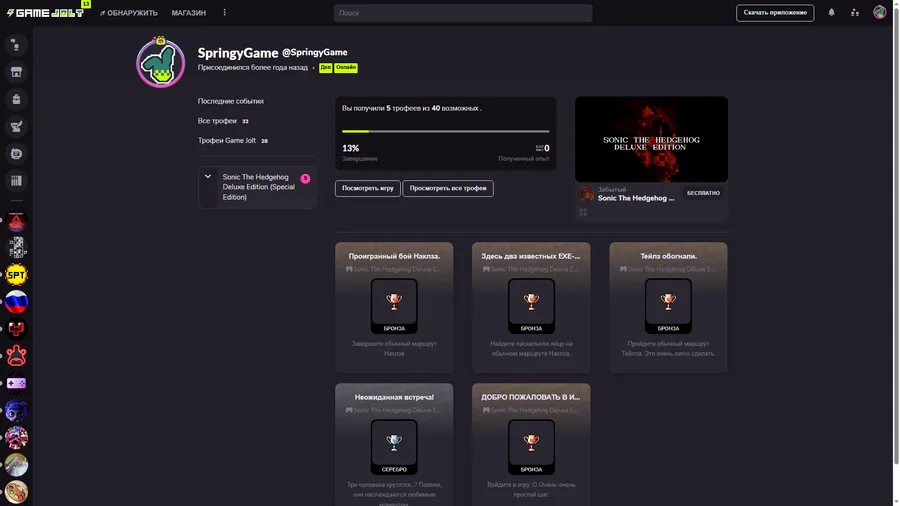Click the trophy in 'ДОБРО ПОЖАЛОВАТЬ В И...' card
900x506 pixels.
pyautogui.click(x=531, y=443)
